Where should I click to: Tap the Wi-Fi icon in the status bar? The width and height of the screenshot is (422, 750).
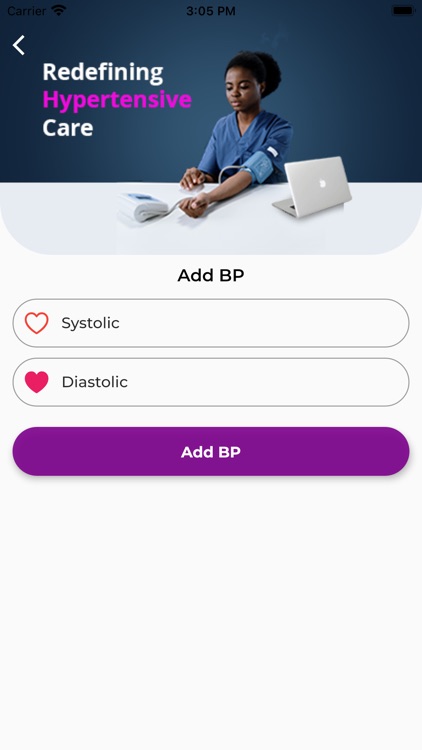click(x=58, y=11)
